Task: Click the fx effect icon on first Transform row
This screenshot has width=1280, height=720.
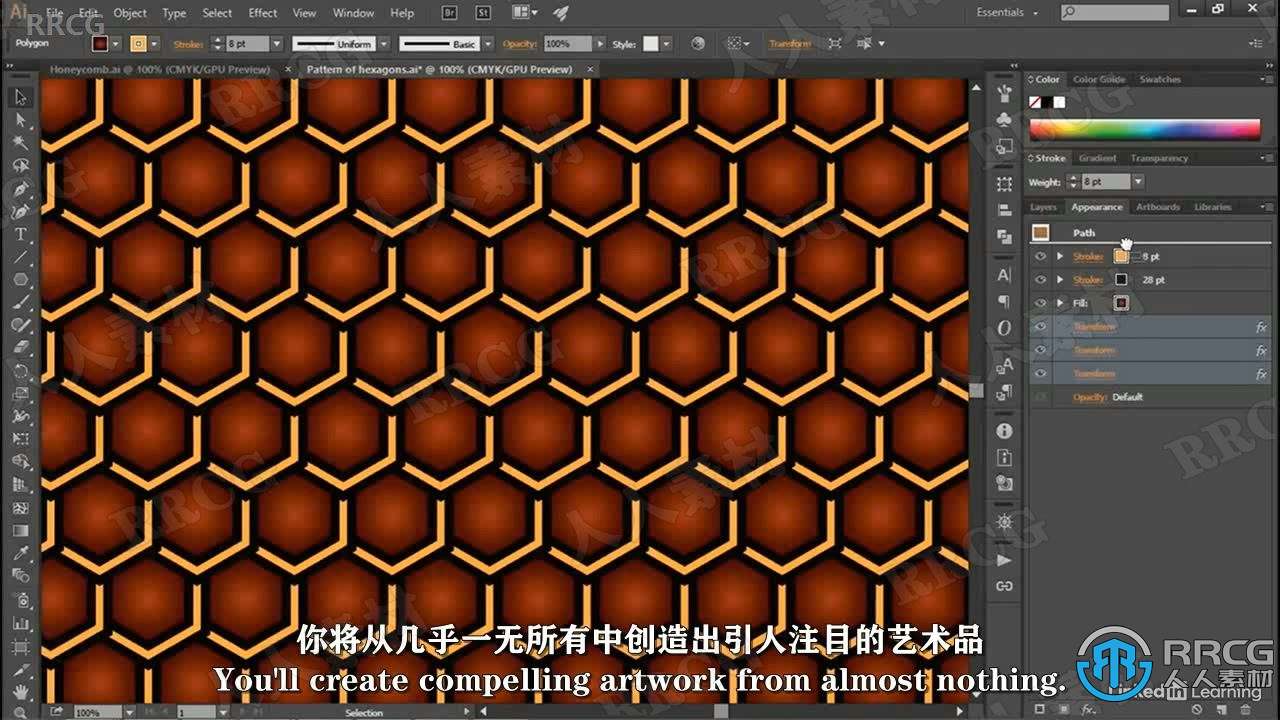Action: tap(1261, 327)
